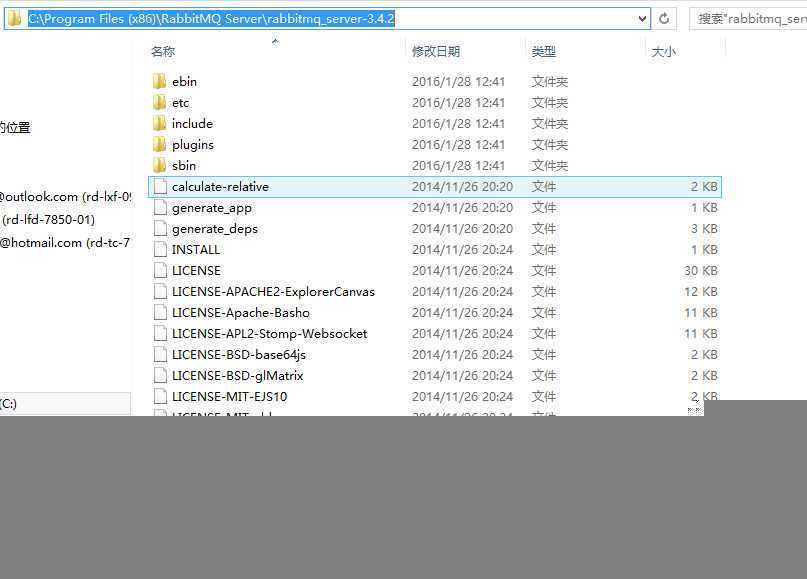Click the generate_app file icon
Viewport: 807px width, 579px height.
coord(161,207)
